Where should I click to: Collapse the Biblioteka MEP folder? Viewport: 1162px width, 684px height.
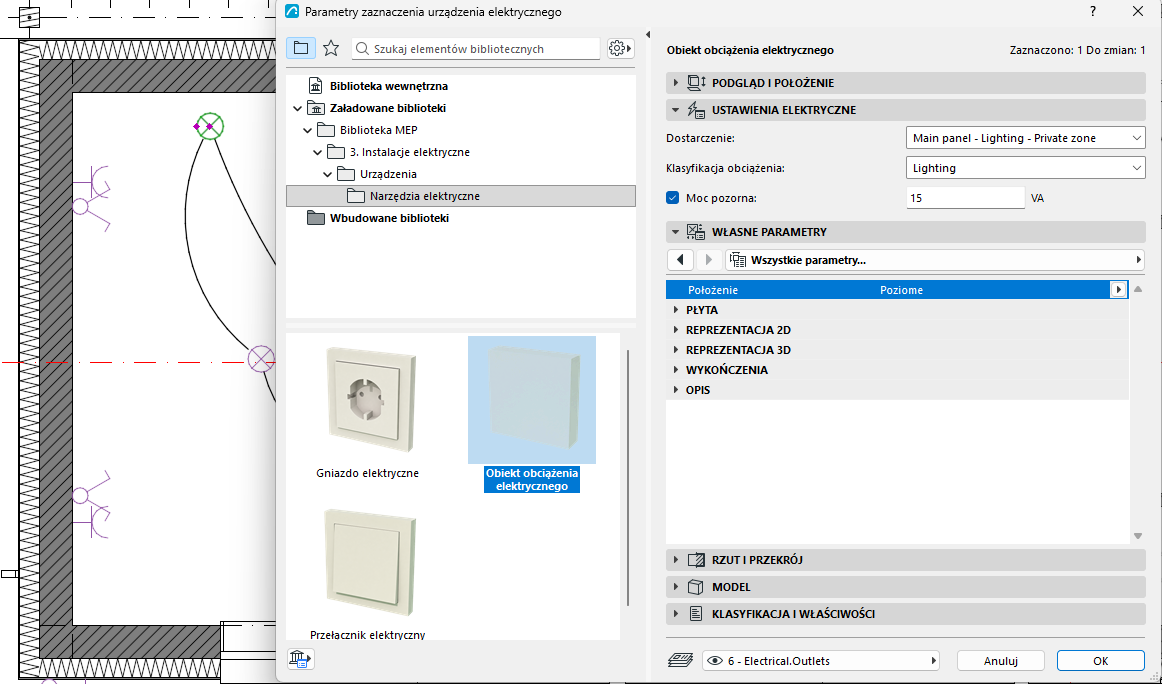[x=308, y=130]
